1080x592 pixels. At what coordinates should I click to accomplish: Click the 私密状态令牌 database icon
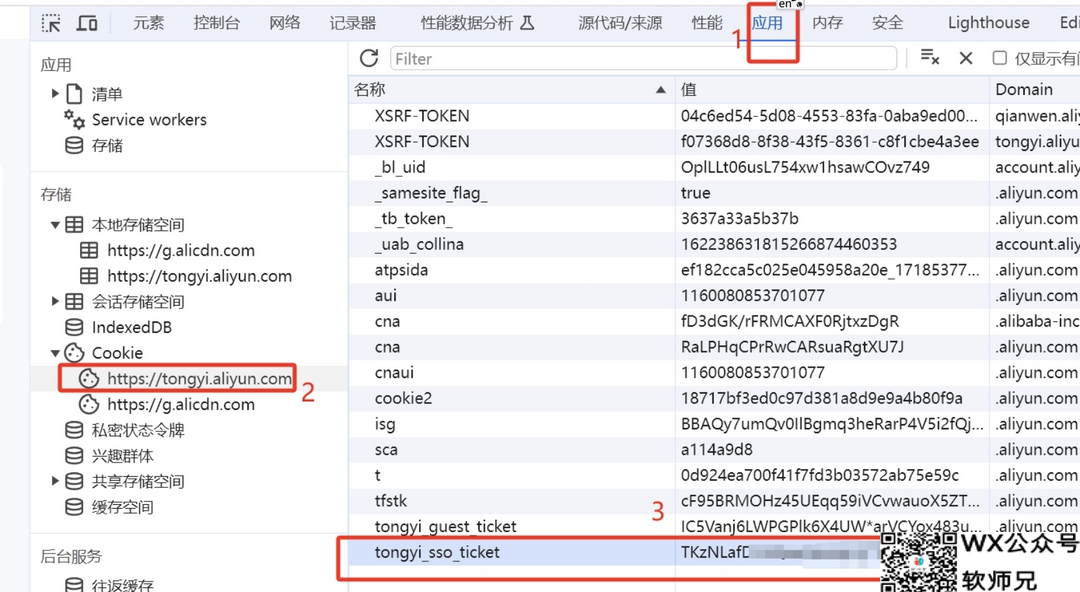pyautogui.click(x=74, y=430)
